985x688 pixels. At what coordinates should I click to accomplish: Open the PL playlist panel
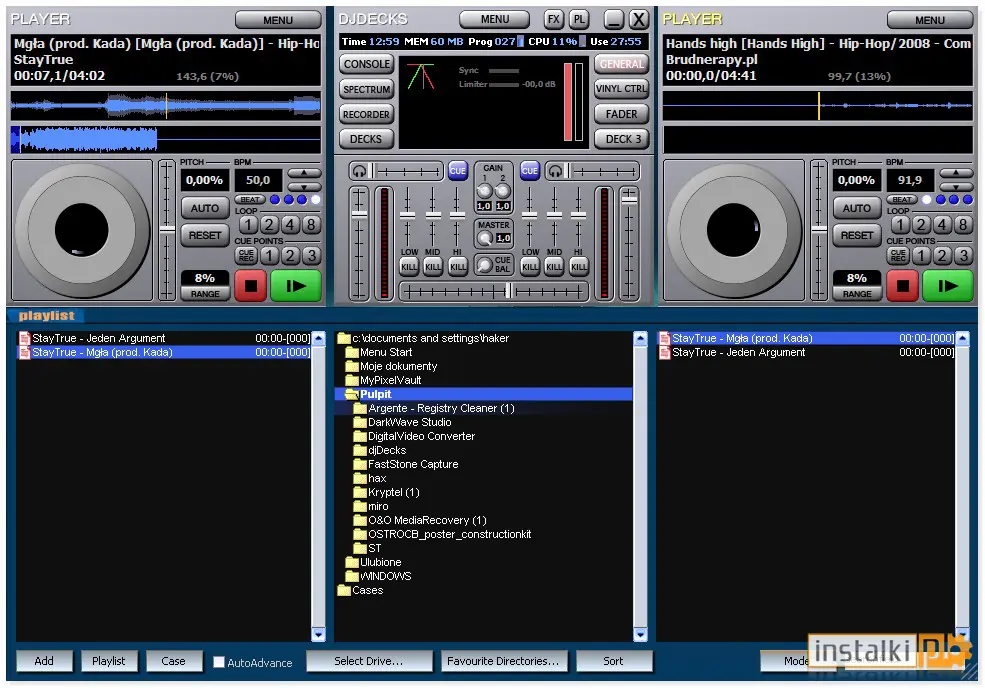click(579, 19)
